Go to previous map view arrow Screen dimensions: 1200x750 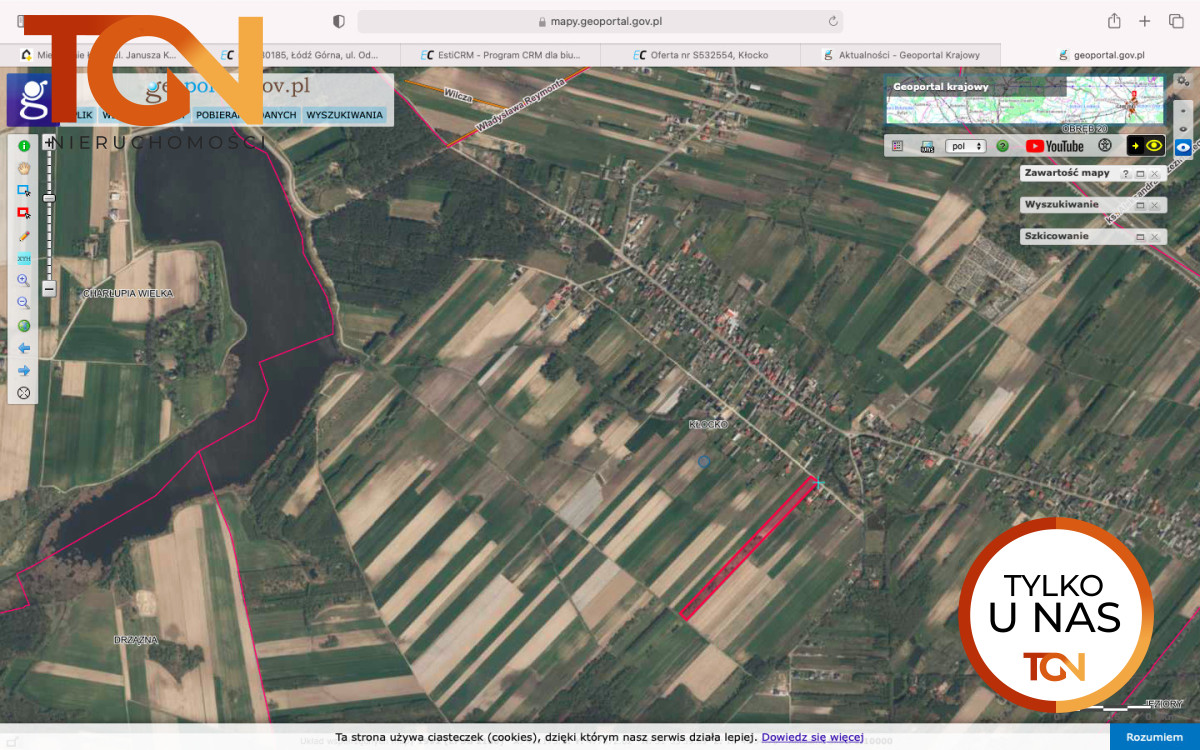click(x=23, y=348)
